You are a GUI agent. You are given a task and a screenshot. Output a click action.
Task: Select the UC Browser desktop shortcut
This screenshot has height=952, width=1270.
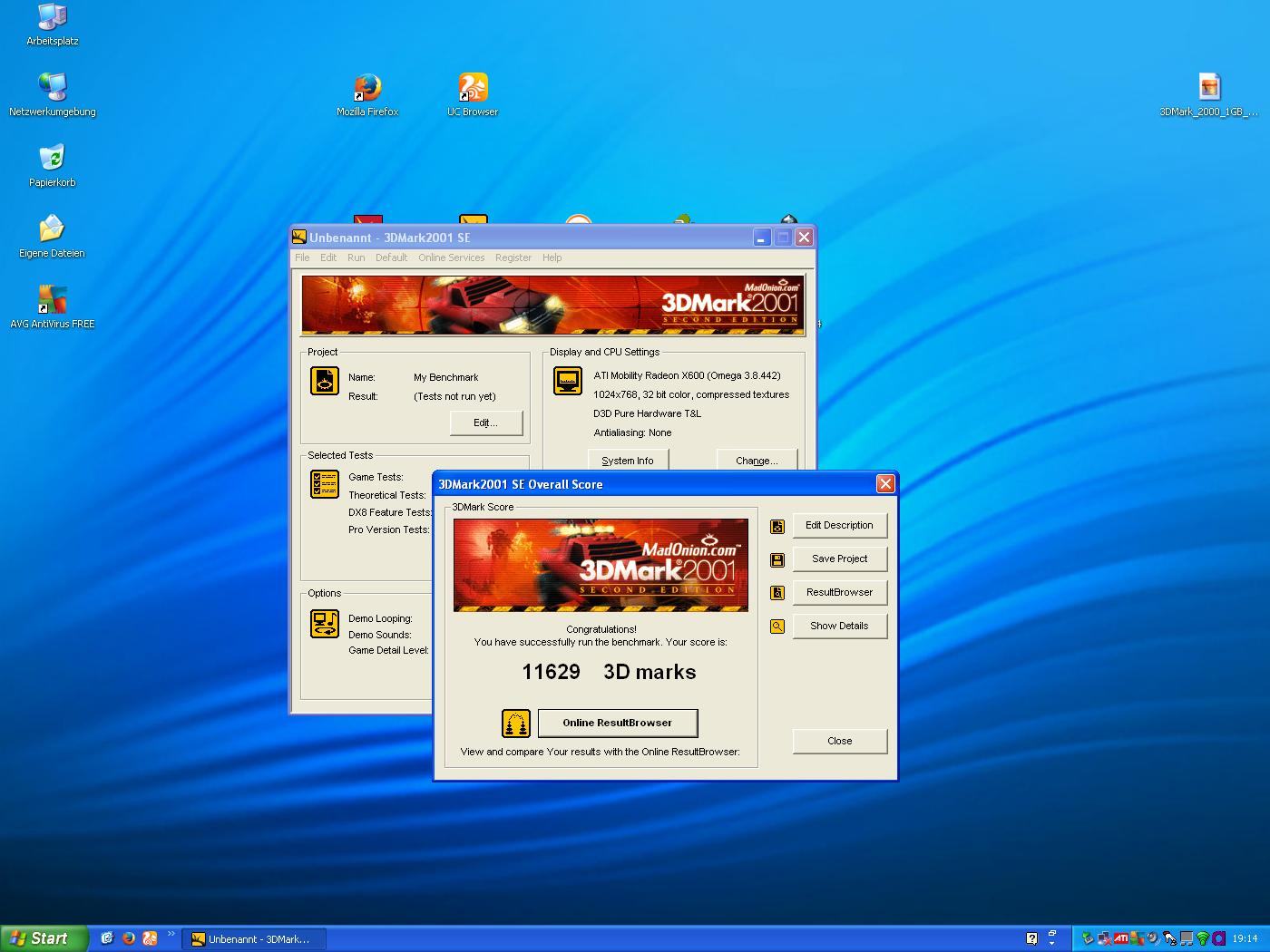click(x=473, y=95)
